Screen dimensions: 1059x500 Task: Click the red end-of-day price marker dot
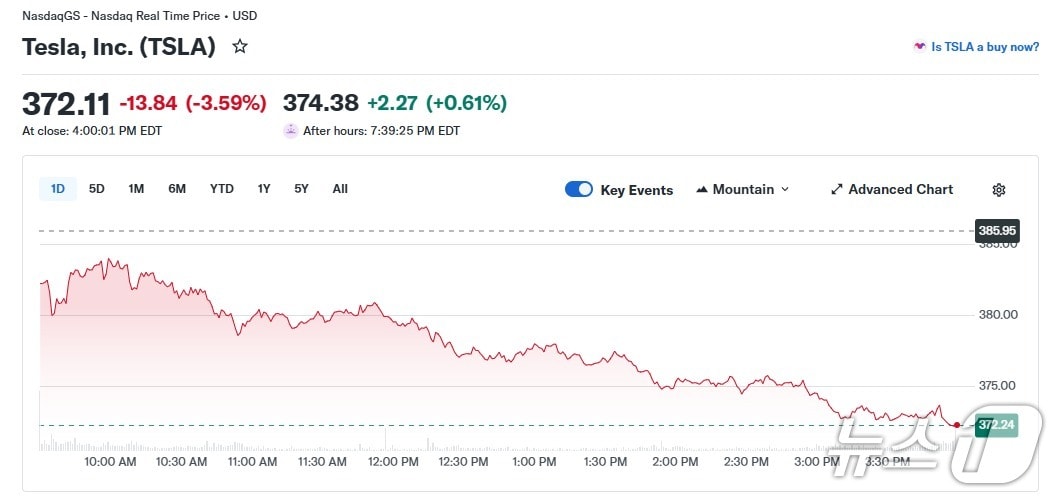pyautogui.click(x=957, y=425)
